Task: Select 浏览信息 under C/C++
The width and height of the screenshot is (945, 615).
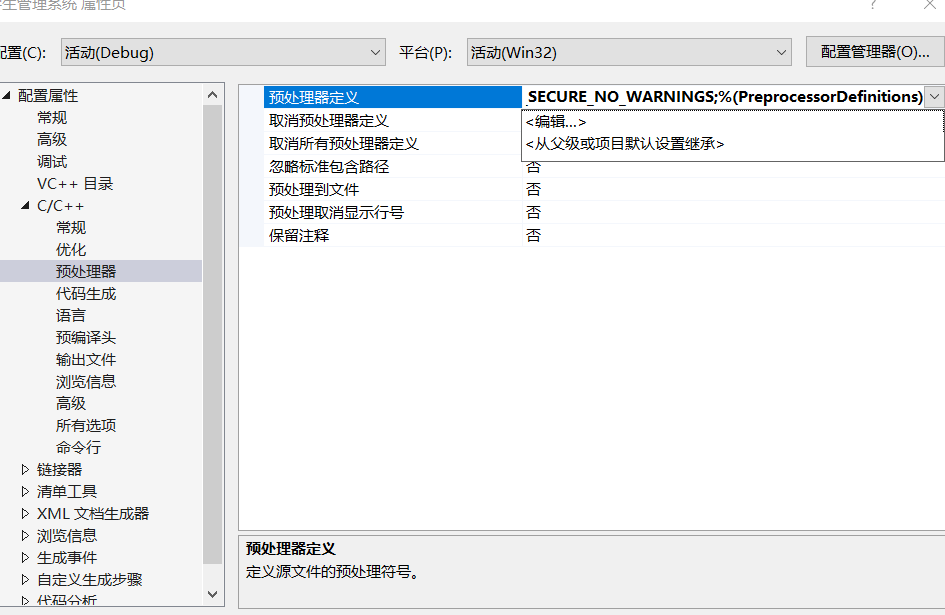Action: pos(86,382)
